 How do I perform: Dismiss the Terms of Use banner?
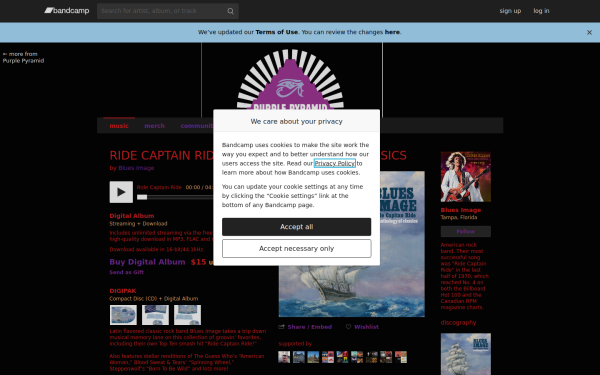(589, 33)
